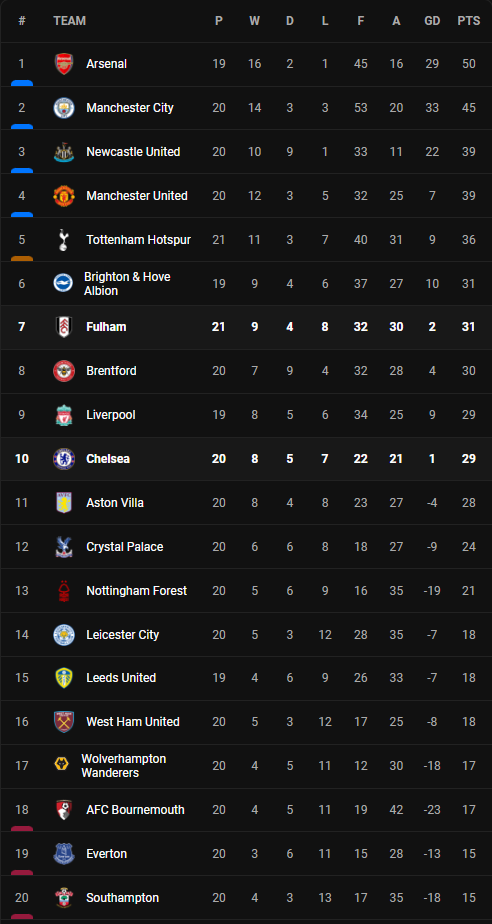The width and height of the screenshot is (492, 924).
Task: Click the Nottingham Forest team name
Action: point(137,590)
